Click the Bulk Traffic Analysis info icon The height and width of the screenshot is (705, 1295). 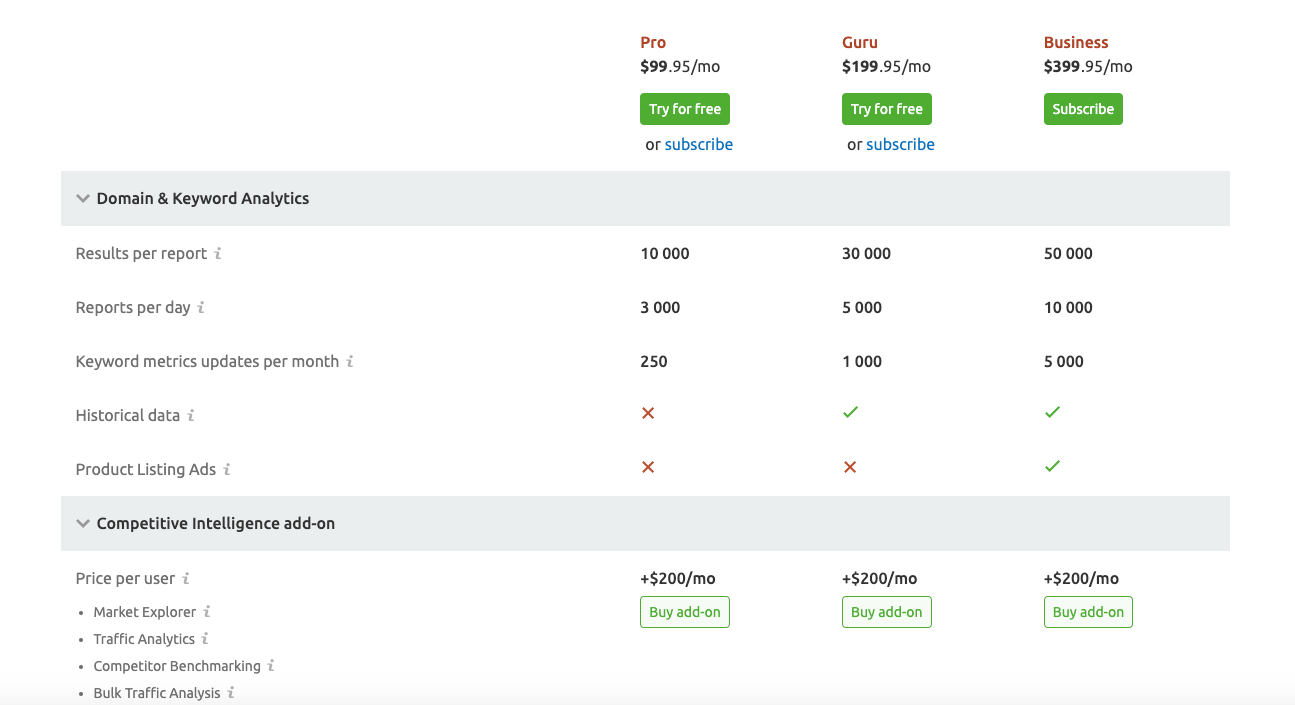pyautogui.click(x=232, y=693)
